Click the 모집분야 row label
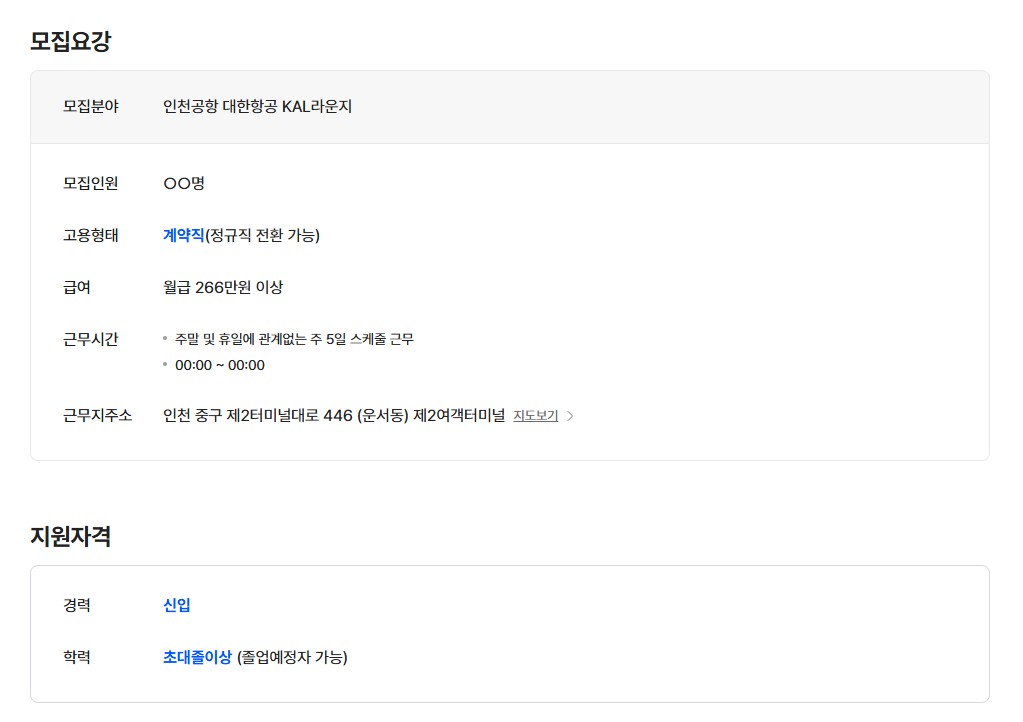 (x=91, y=106)
